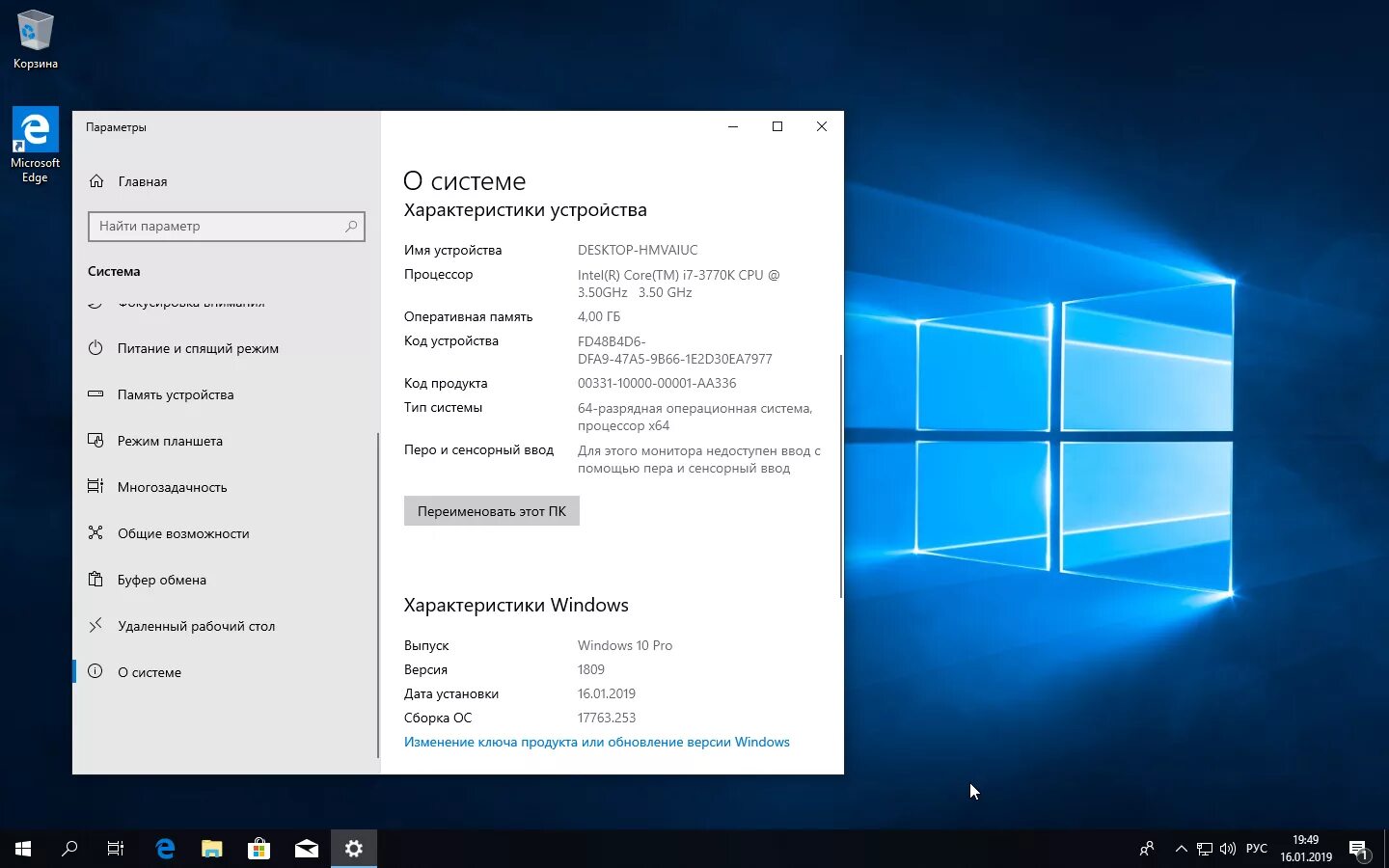Open Microsoft Store from the taskbar

pyautogui.click(x=259, y=849)
